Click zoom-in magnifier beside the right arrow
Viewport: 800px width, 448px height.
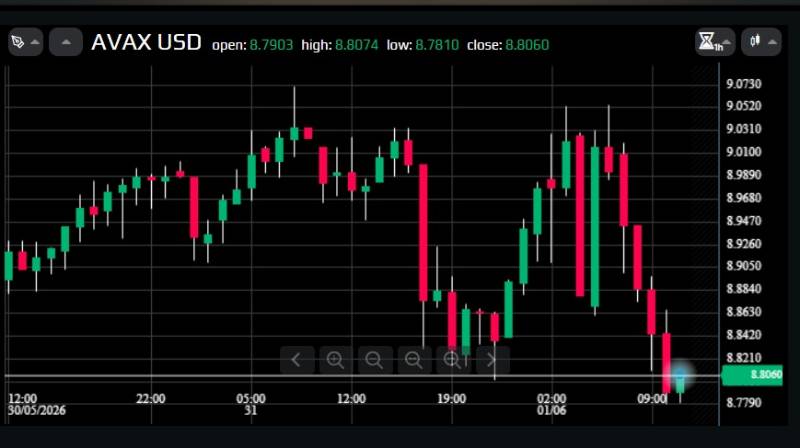[453, 360]
